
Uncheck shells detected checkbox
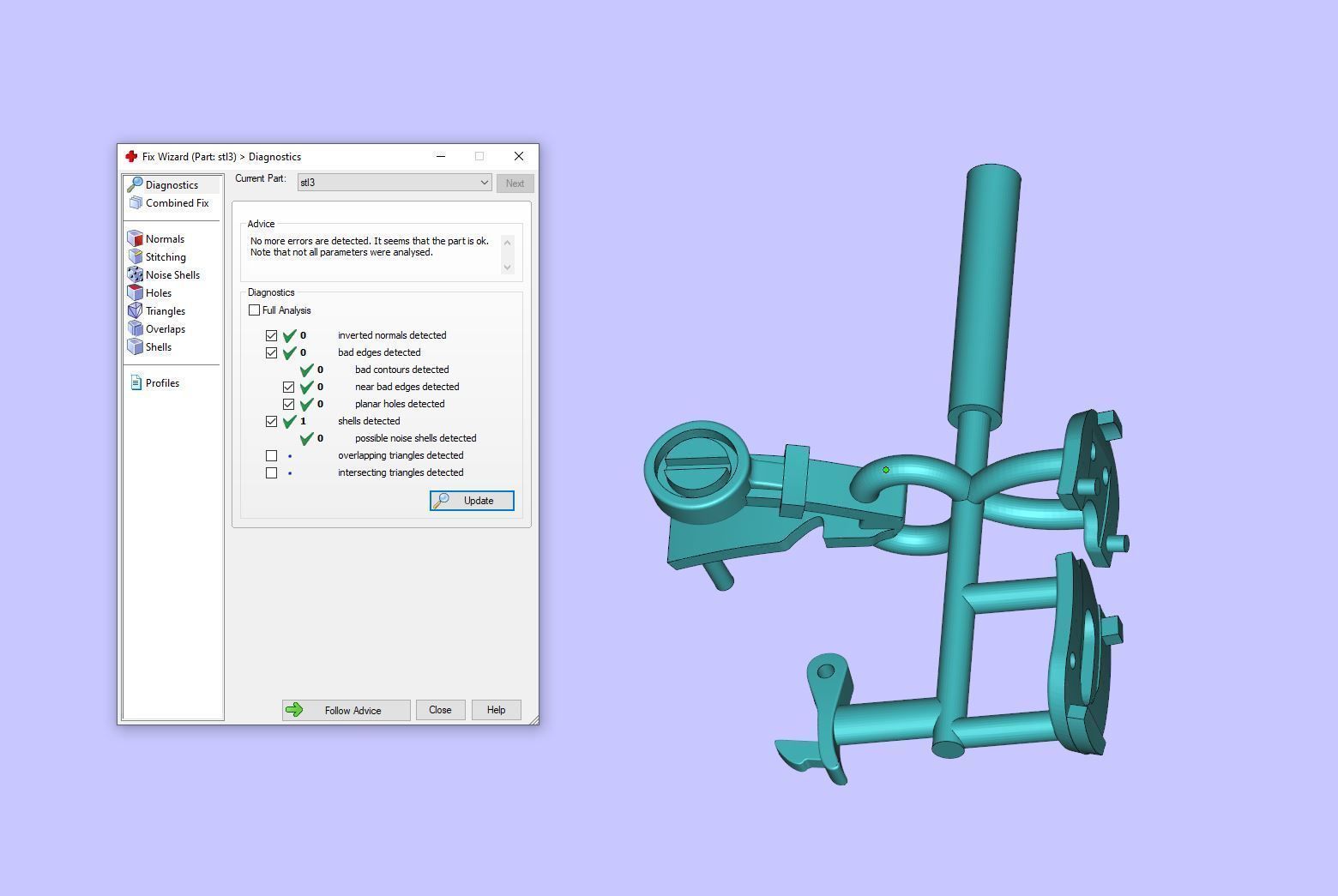point(271,421)
